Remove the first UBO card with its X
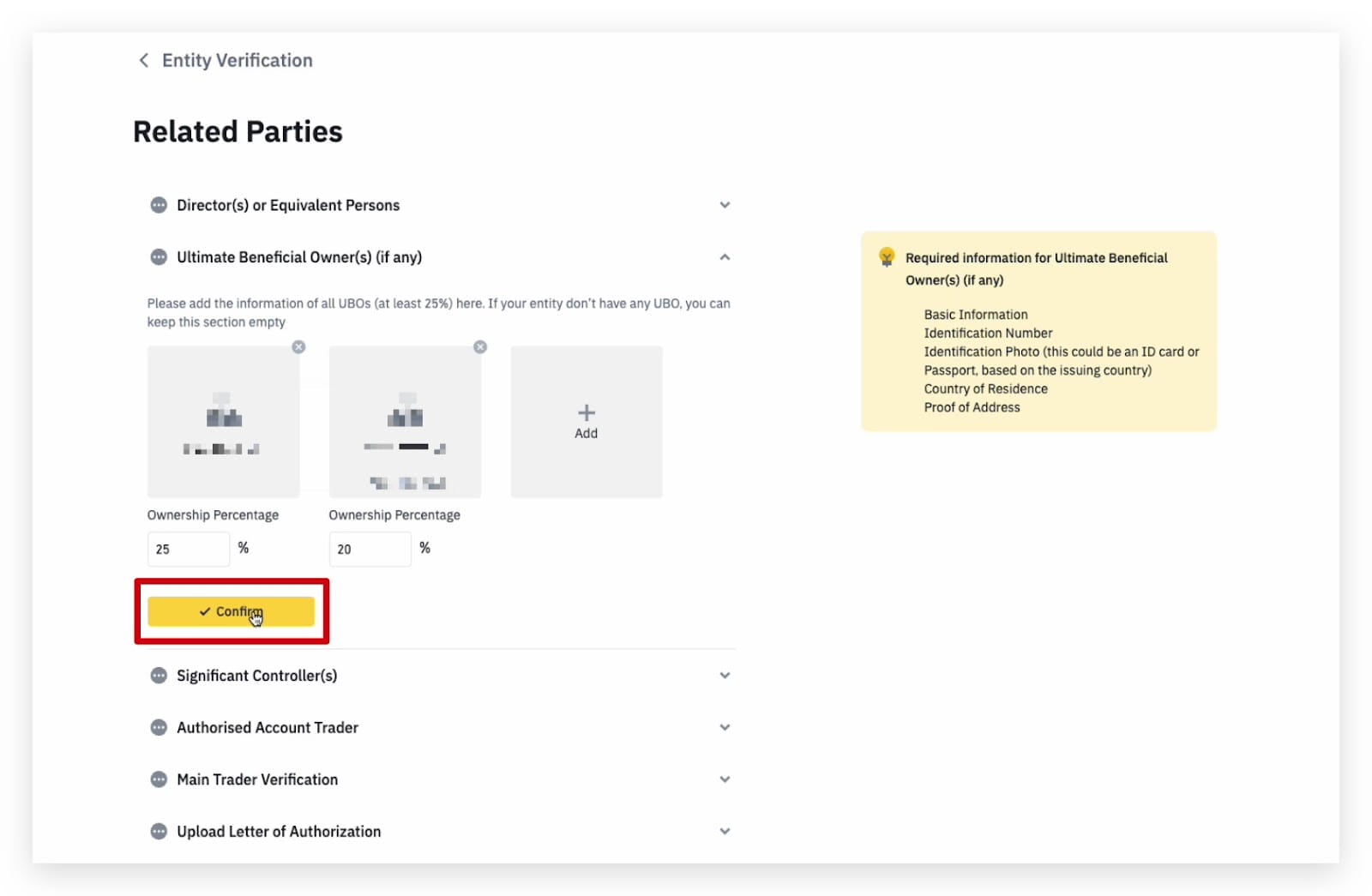 click(298, 347)
